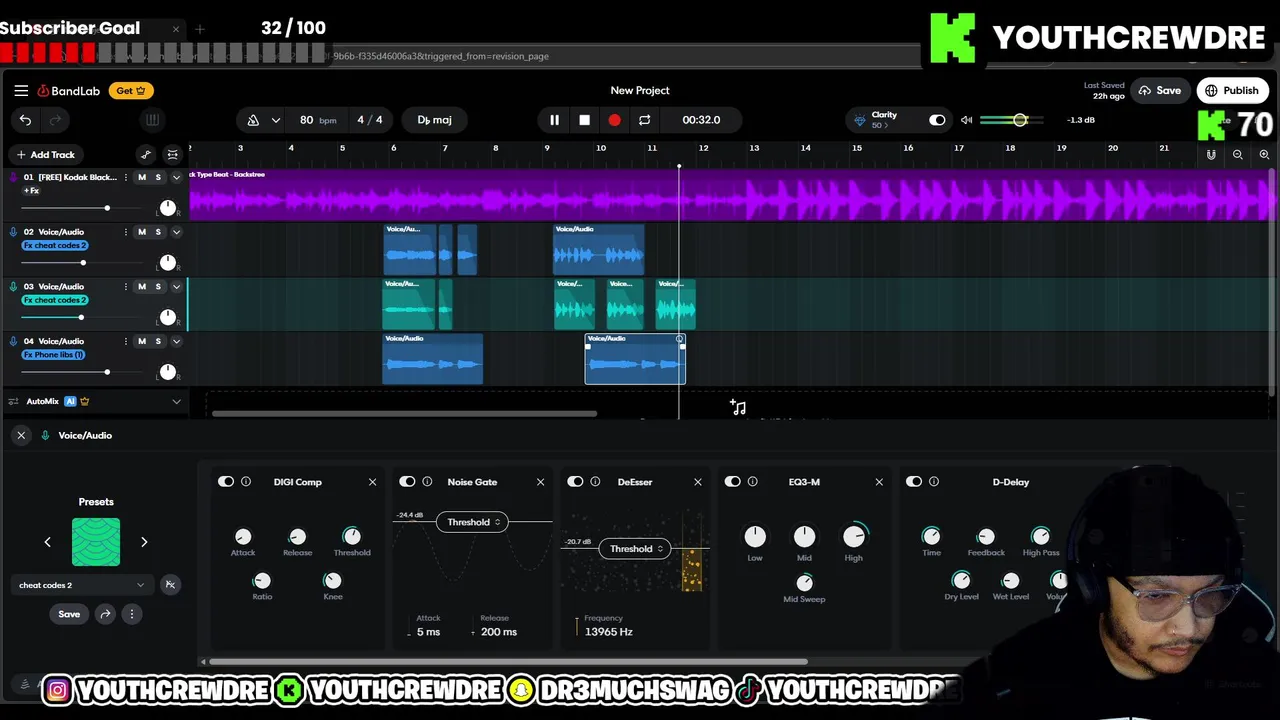Image resolution: width=1280 pixels, height=720 pixels.
Task: Pause playback in the transport bar
Action: [x=554, y=120]
